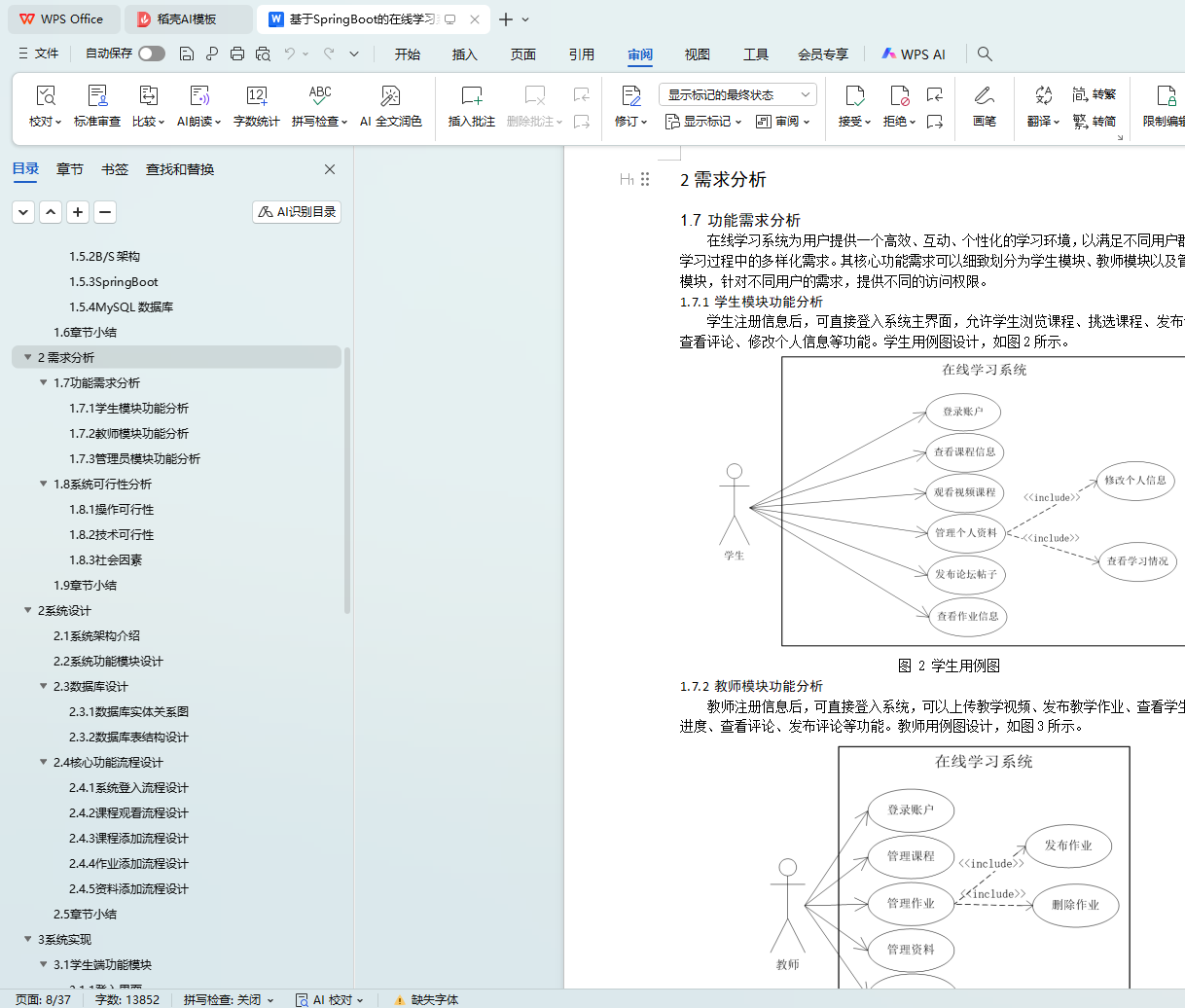The height and width of the screenshot is (1008, 1185).
Task: Switch to the 书签 sidebar tab
Action: coord(115,169)
